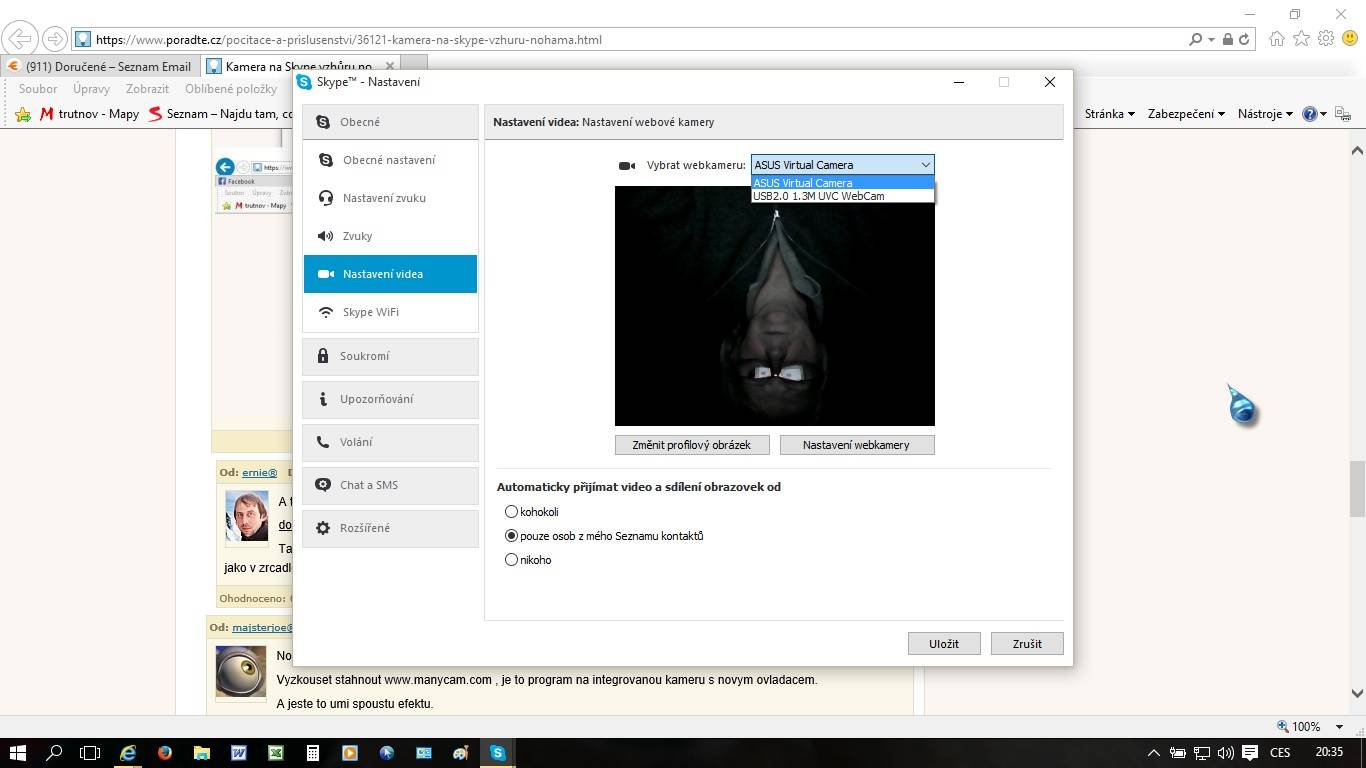Open Favorites star icon in browser

[1301, 39]
